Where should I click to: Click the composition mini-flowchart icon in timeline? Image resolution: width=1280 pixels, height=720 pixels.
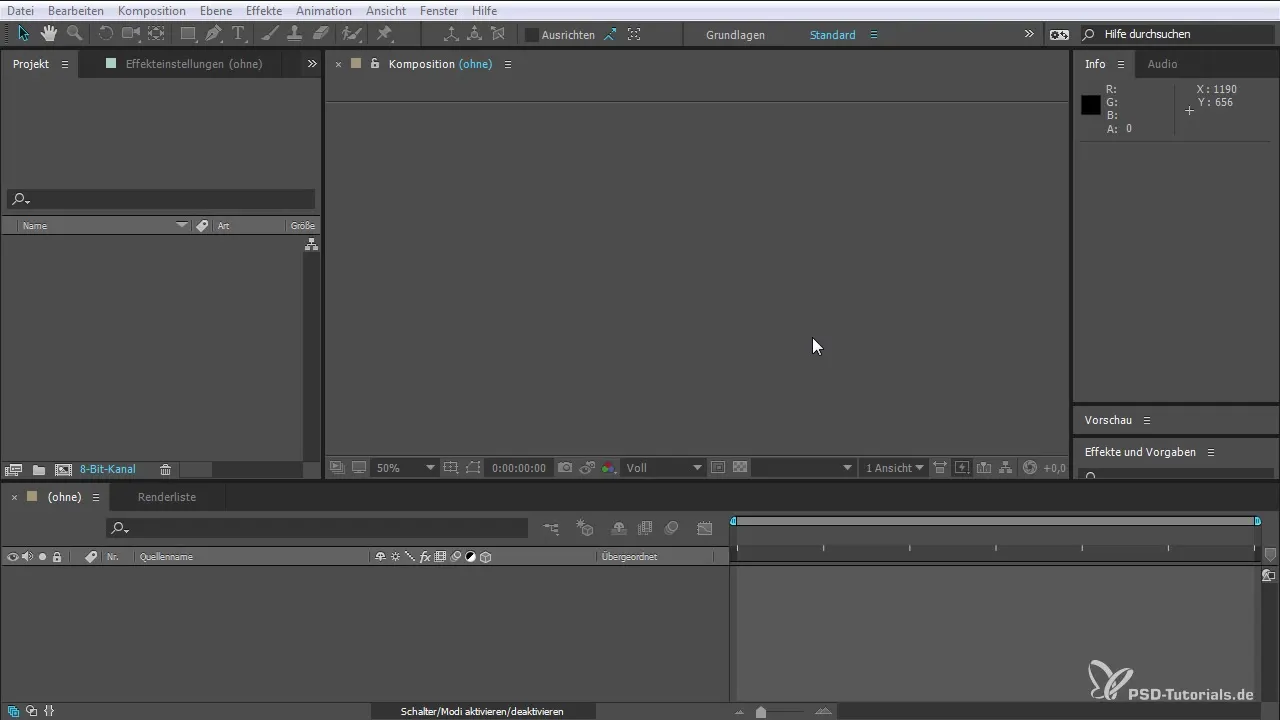tap(551, 528)
